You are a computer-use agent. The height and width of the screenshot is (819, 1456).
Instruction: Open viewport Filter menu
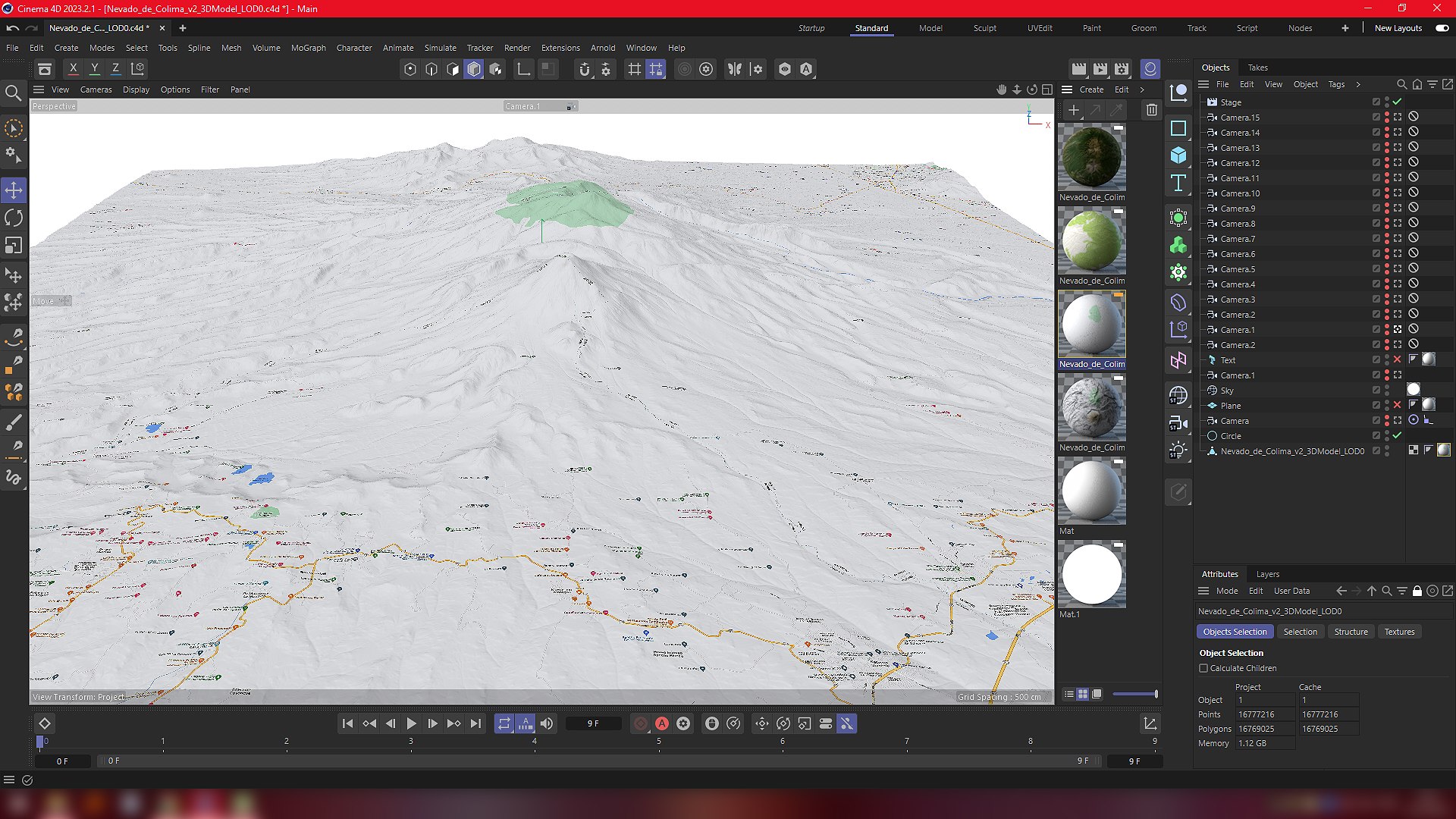[x=210, y=89]
